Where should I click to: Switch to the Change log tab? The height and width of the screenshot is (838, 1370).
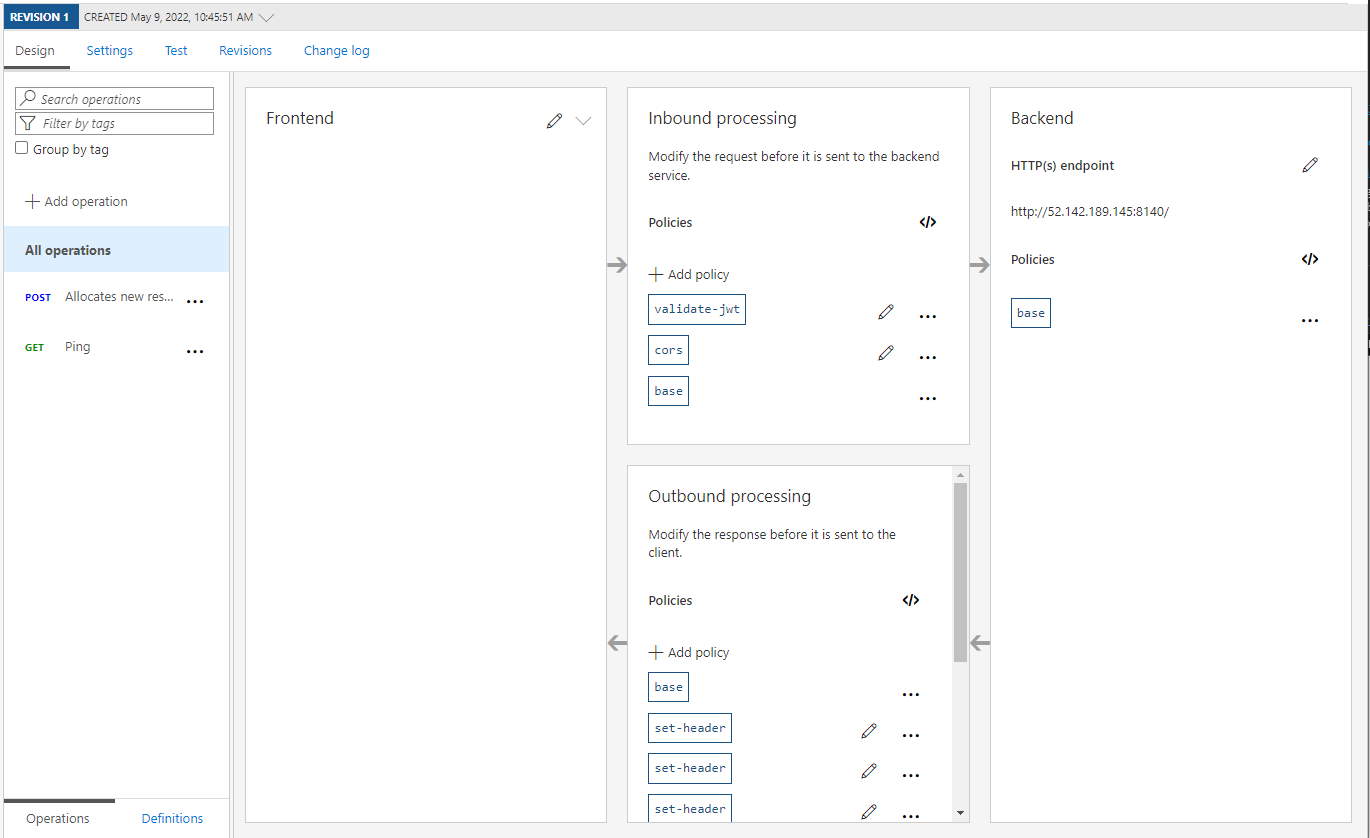pos(336,51)
